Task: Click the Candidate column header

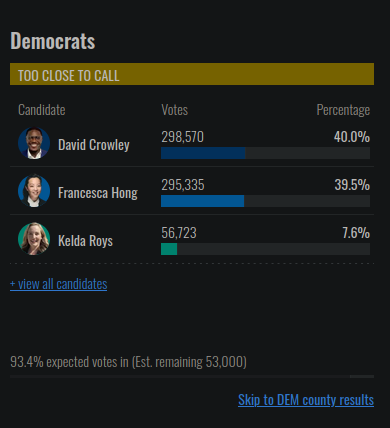Action: pyautogui.click(x=42, y=110)
